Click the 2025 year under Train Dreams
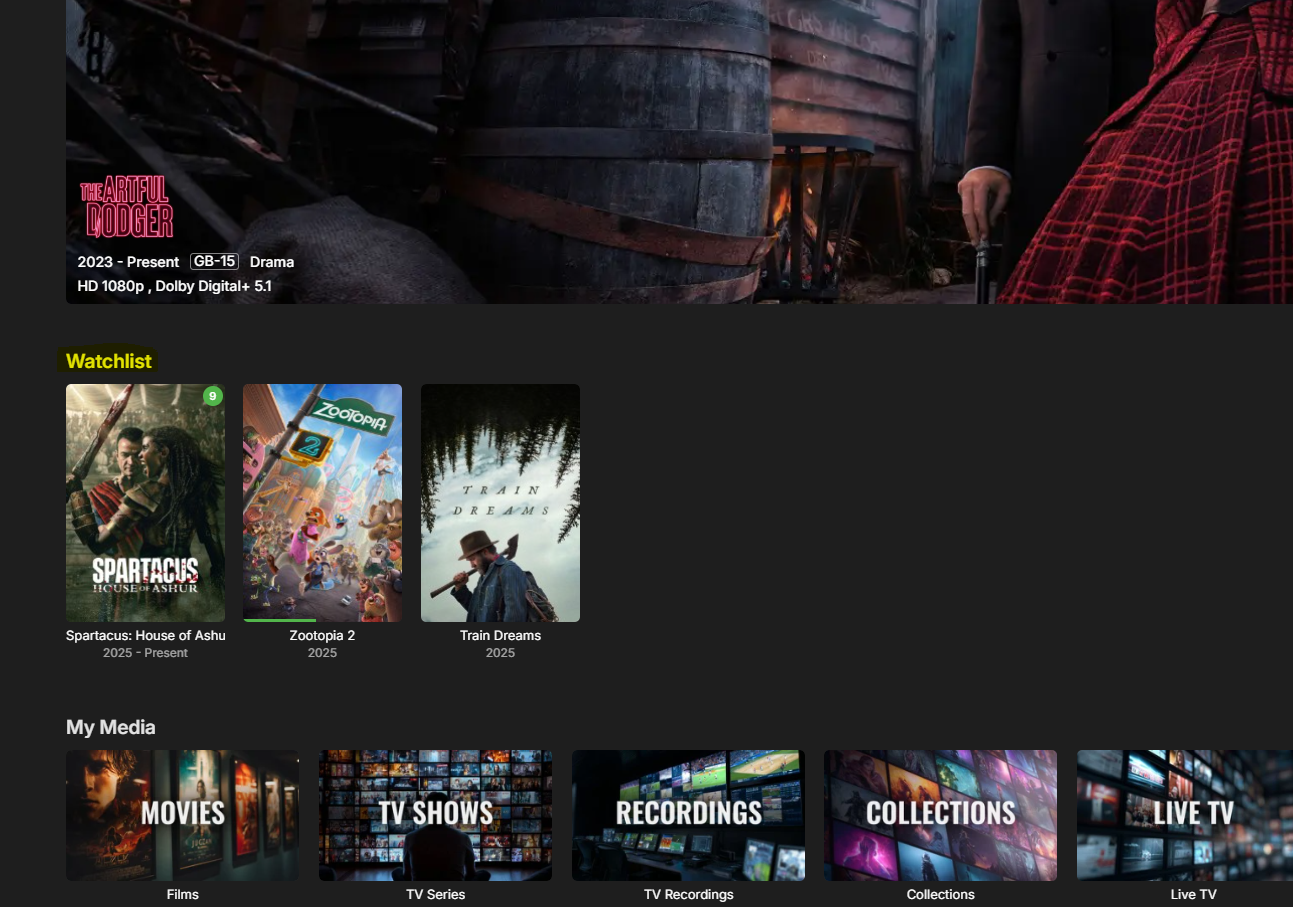Screen dimensions: 1293x907 (x=500, y=653)
